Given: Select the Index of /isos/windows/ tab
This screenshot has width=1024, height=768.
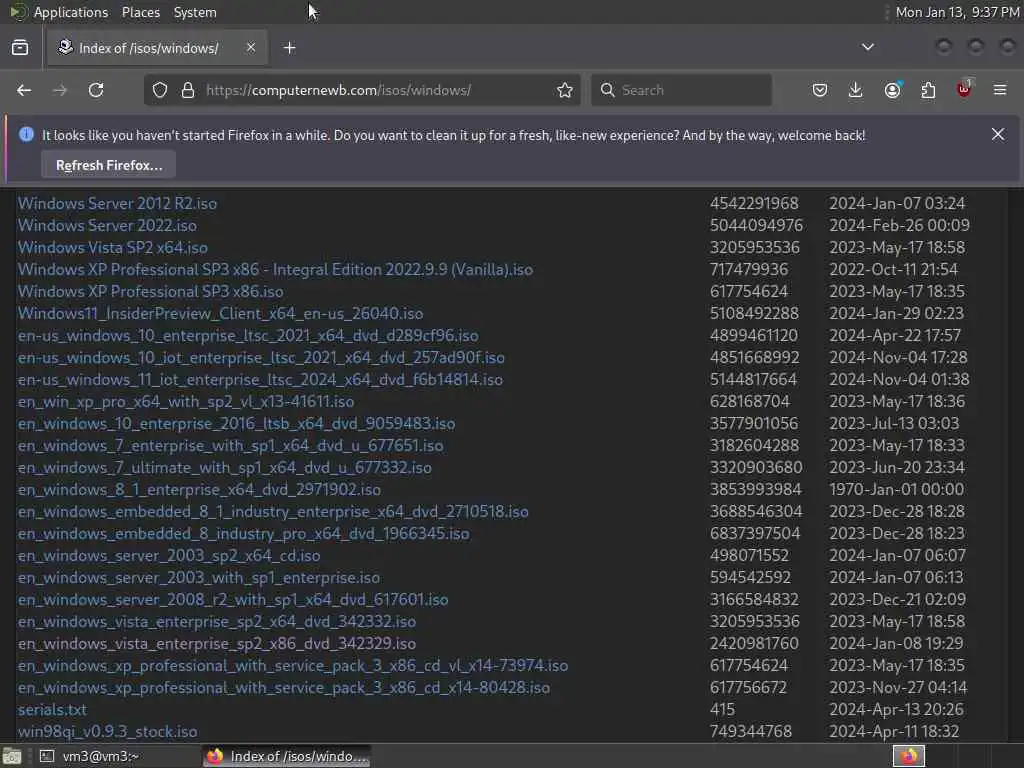Looking at the screenshot, I should click(x=157, y=48).
